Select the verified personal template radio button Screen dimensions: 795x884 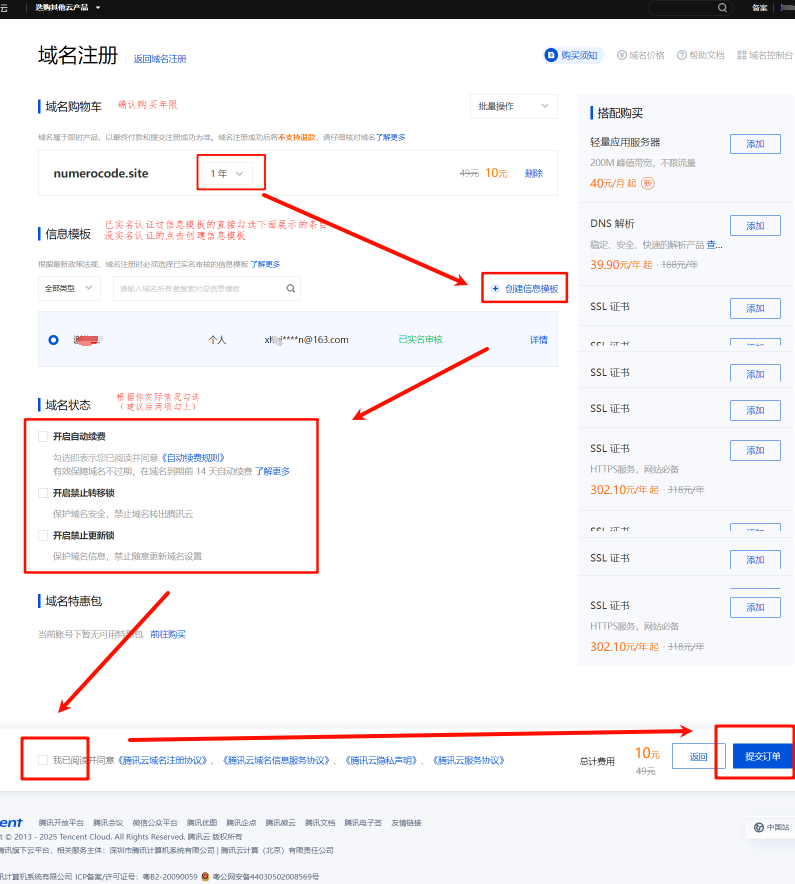tap(53, 340)
